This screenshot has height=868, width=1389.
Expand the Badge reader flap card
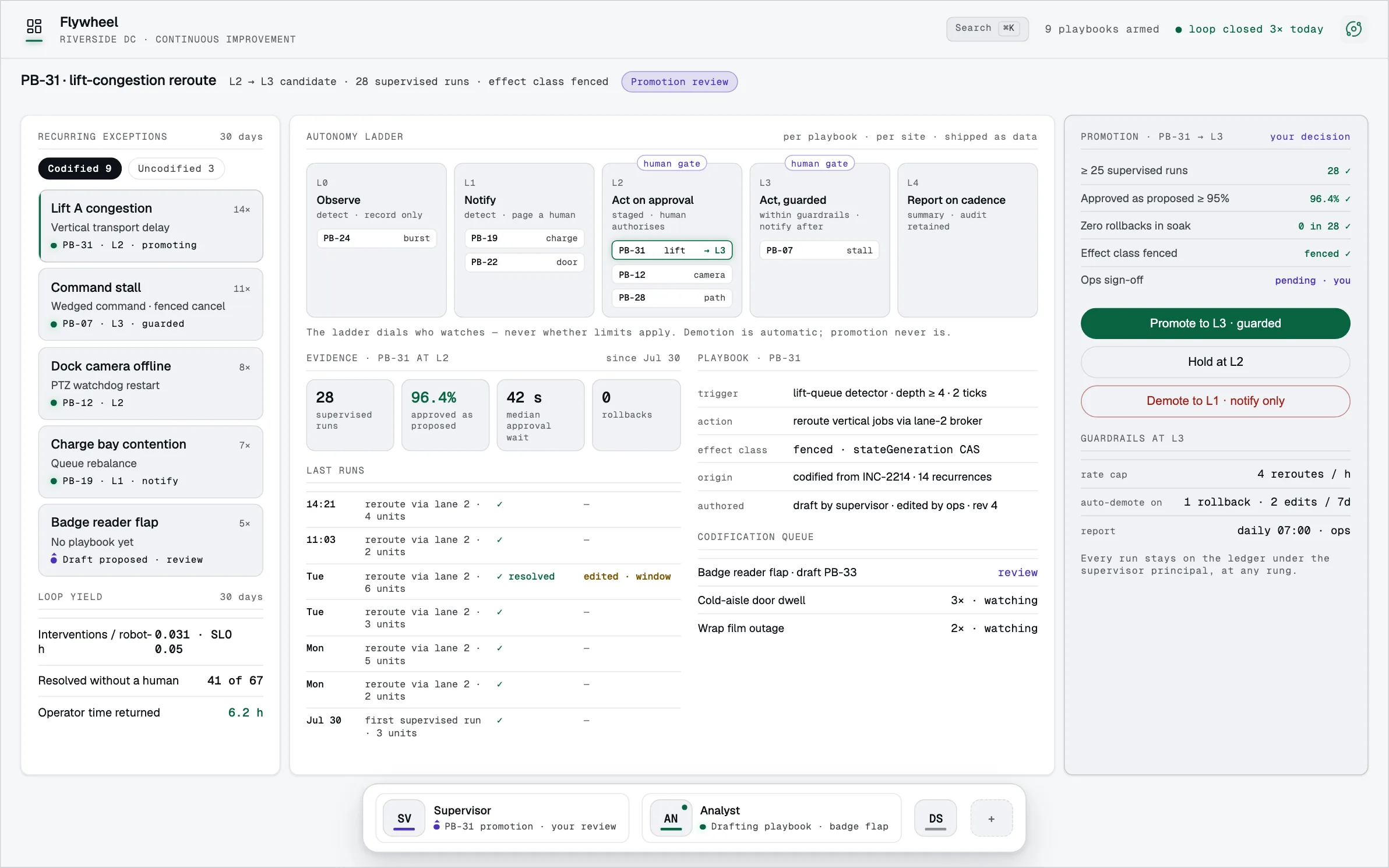pyautogui.click(x=151, y=540)
